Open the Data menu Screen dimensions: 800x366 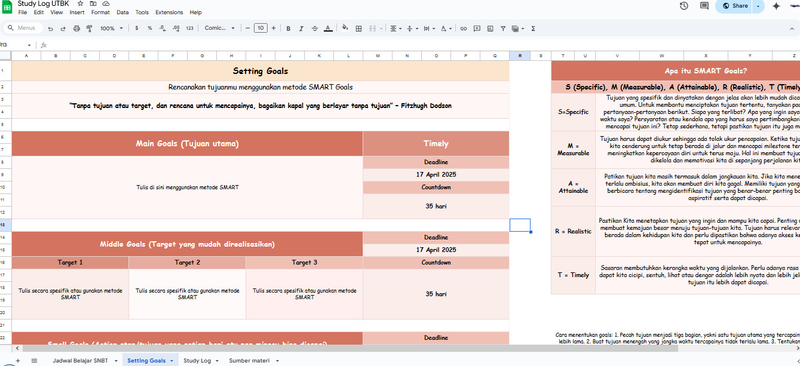point(122,12)
